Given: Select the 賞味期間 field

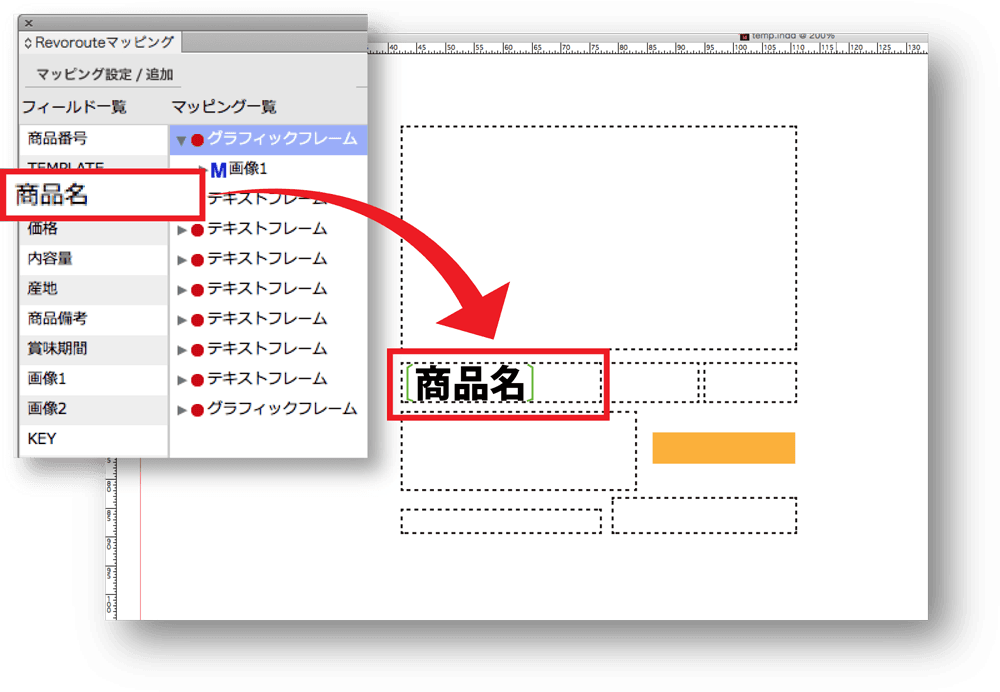Looking at the screenshot, I should point(93,349).
